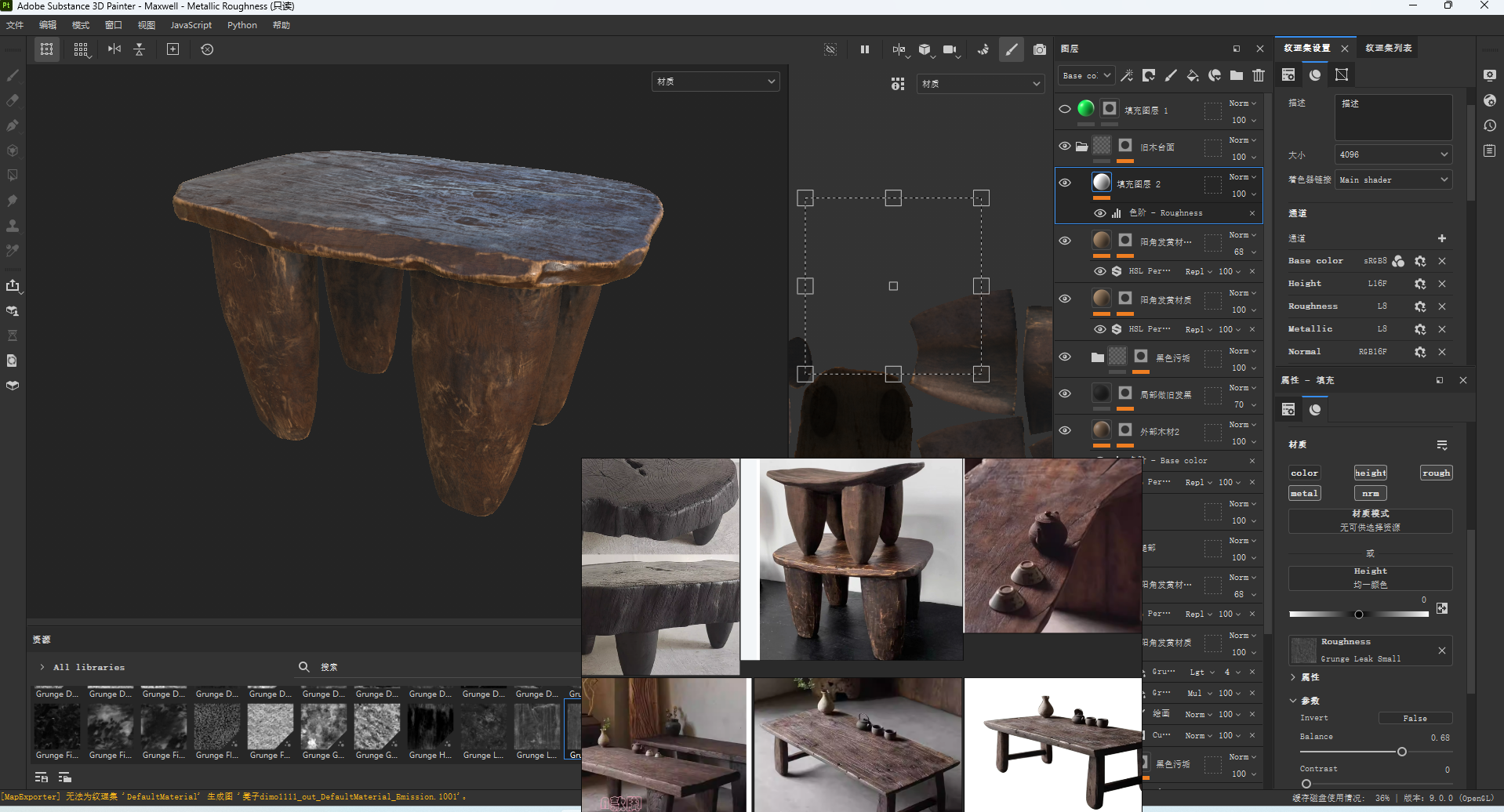Image resolution: width=1504 pixels, height=812 pixels.
Task: Open the texture size 4096 dropdown
Action: pyautogui.click(x=1393, y=154)
